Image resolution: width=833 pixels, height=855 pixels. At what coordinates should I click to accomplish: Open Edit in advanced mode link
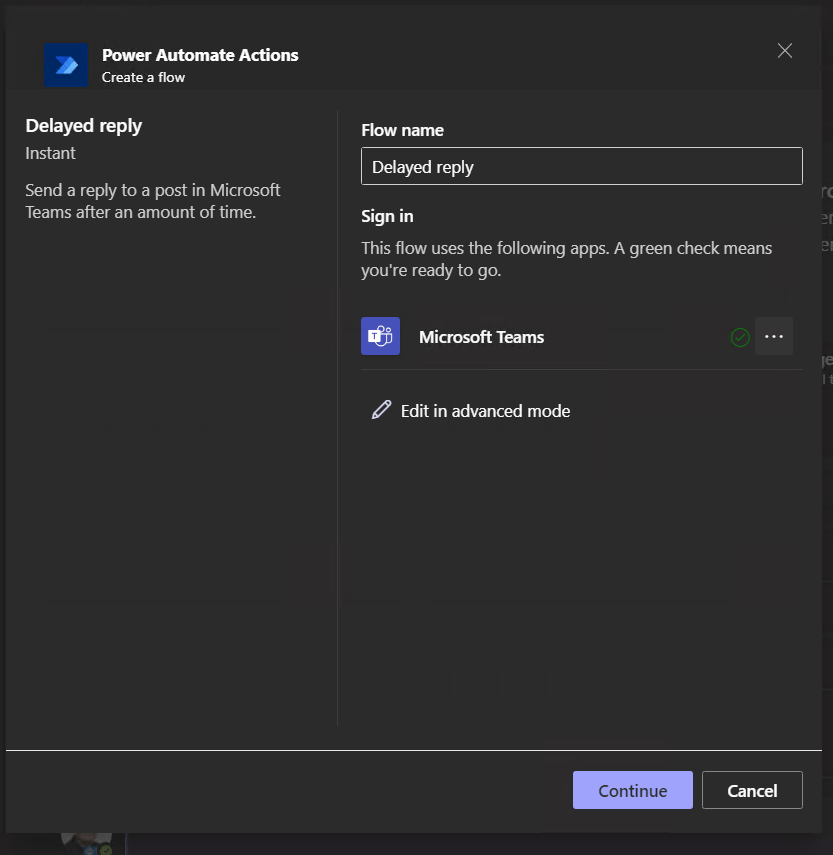click(x=485, y=411)
